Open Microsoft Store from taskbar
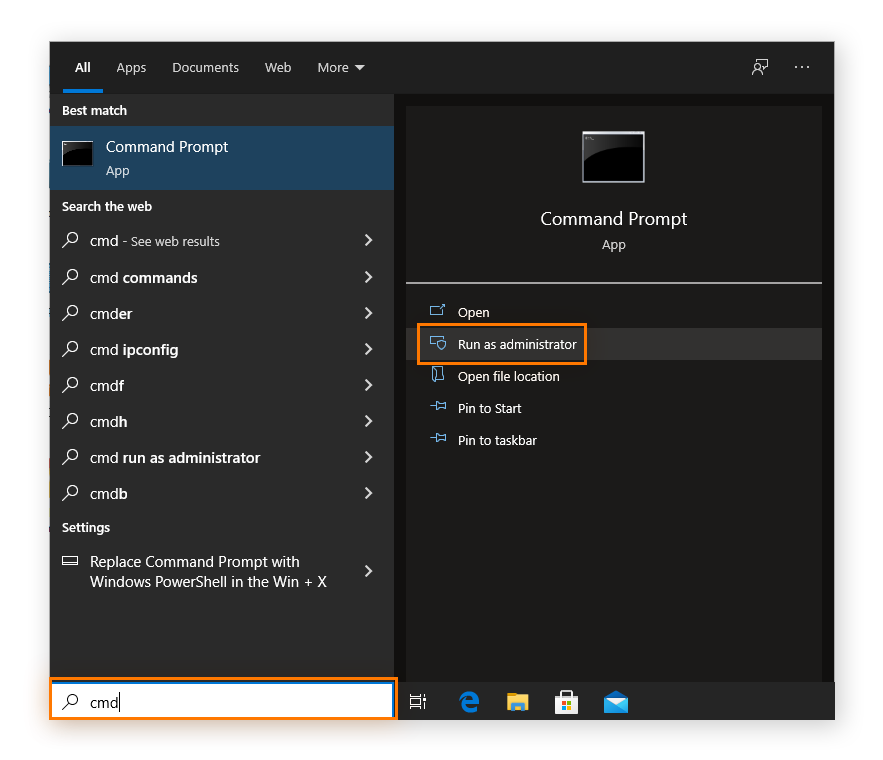 point(566,702)
